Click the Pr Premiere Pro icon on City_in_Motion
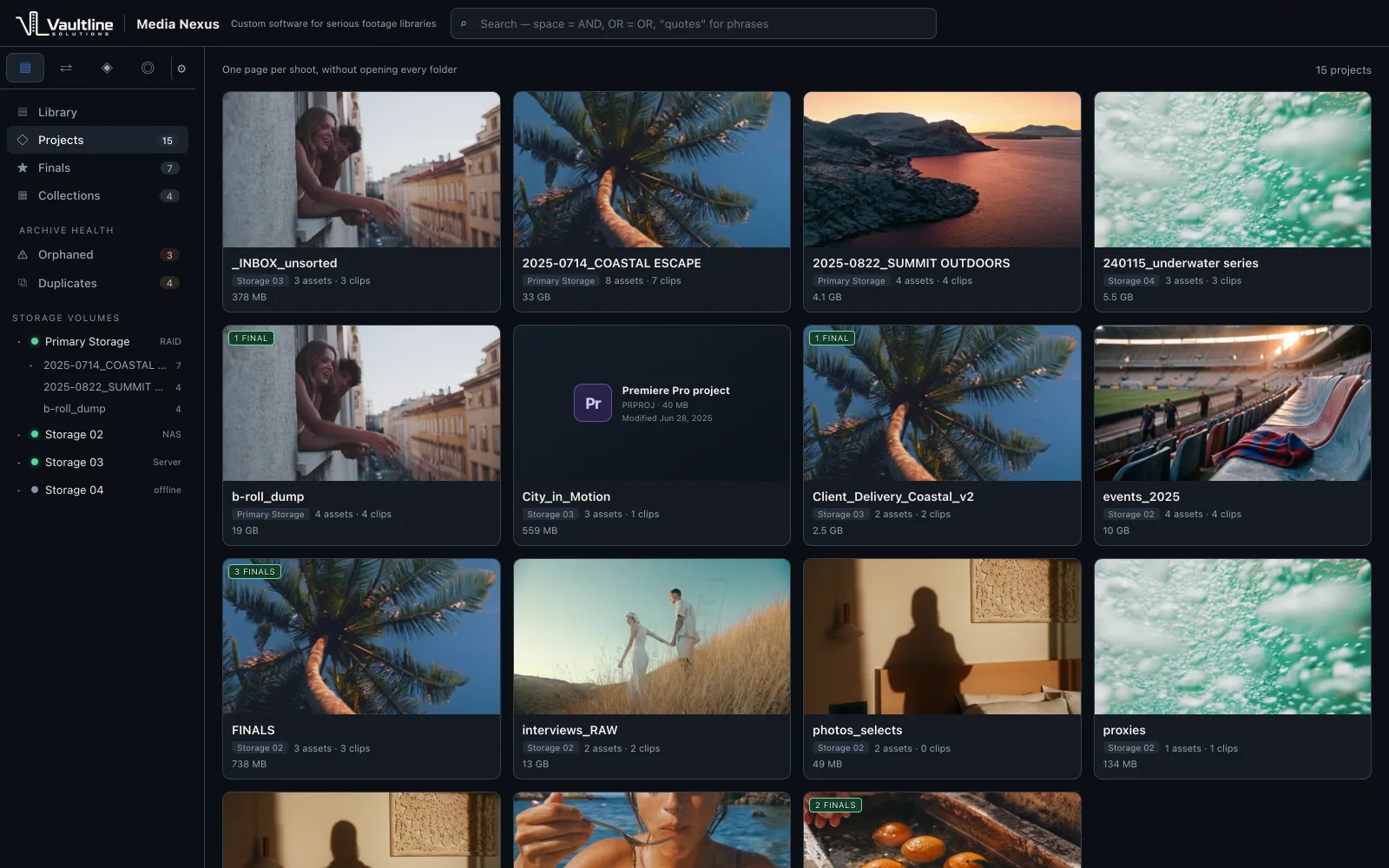This screenshot has height=868, width=1389. [x=593, y=403]
